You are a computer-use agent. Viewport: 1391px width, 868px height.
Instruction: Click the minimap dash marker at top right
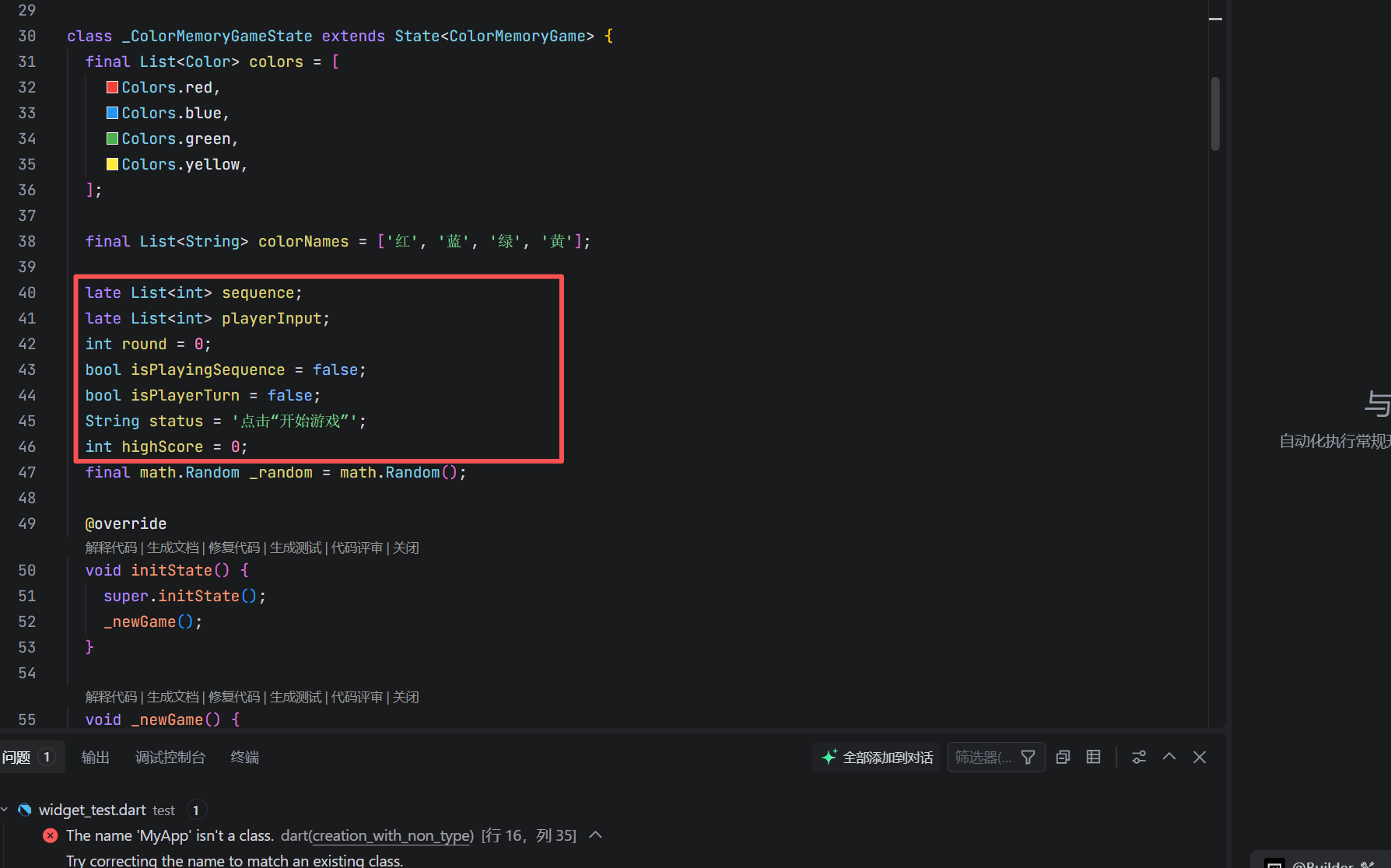click(x=1215, y=19)
